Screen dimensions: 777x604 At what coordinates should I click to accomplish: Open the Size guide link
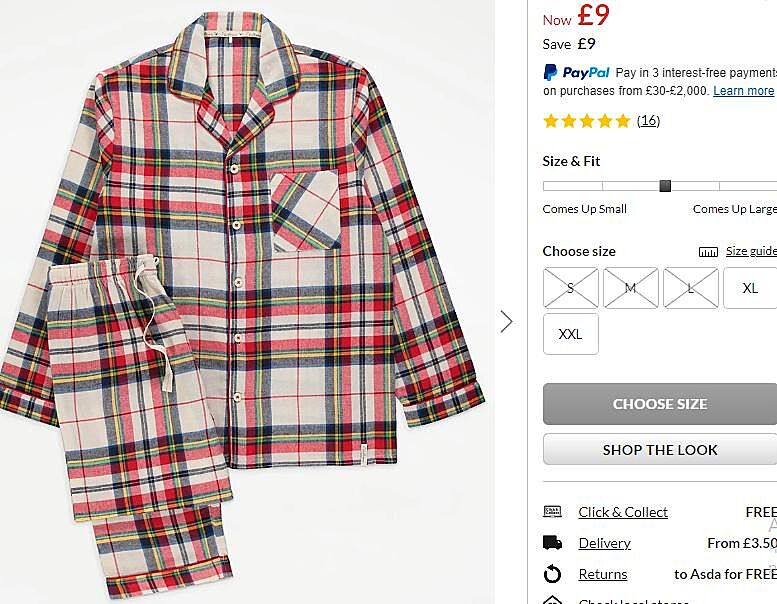coord(750,252)
